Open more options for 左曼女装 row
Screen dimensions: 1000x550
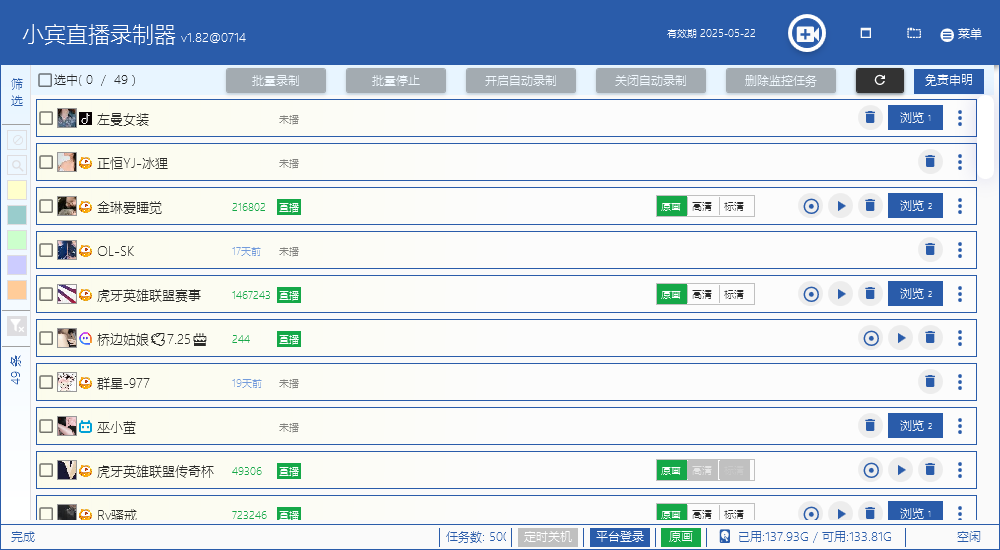[x=960, y=118]
